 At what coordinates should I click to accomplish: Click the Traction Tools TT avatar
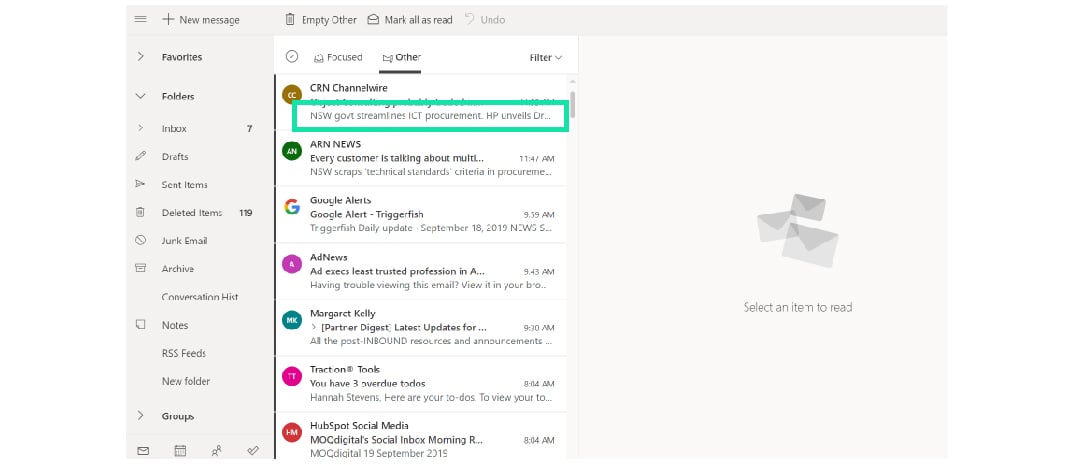tap(292, 376)
